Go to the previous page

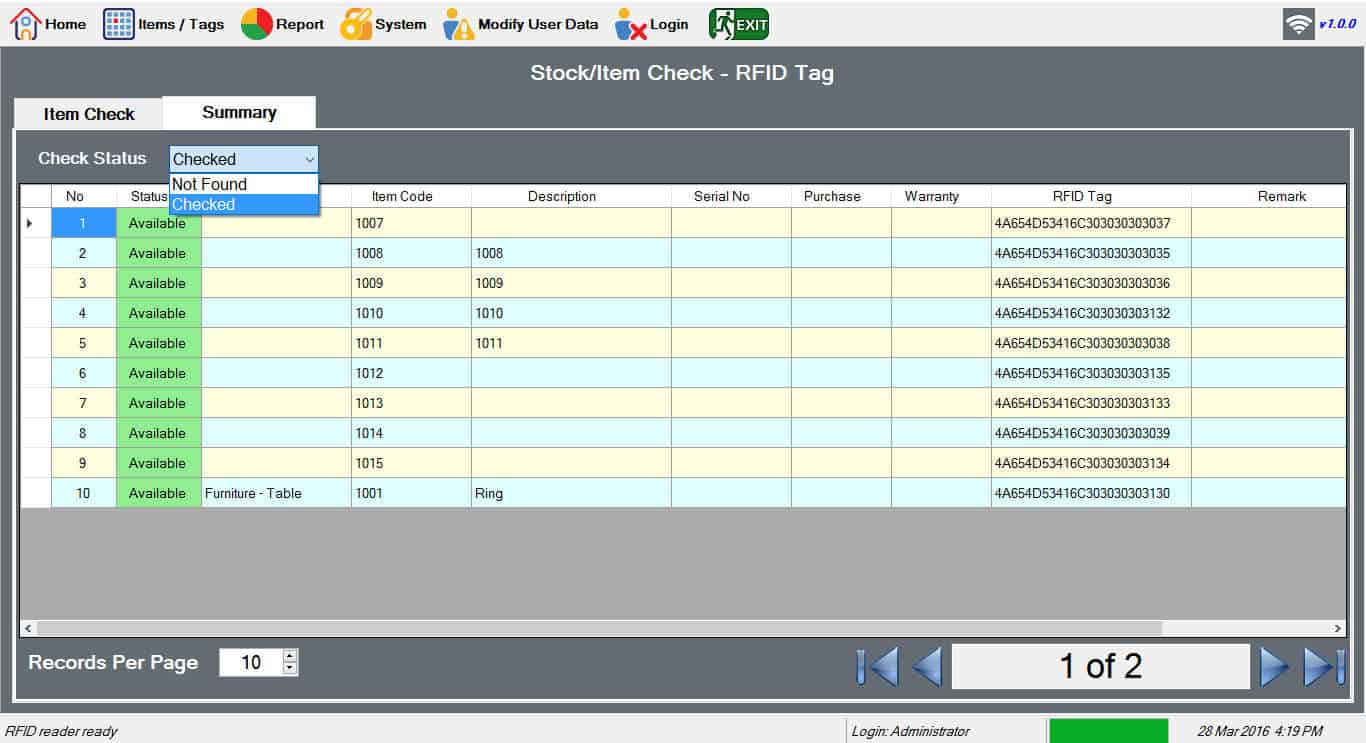click(x=927, y=667)
